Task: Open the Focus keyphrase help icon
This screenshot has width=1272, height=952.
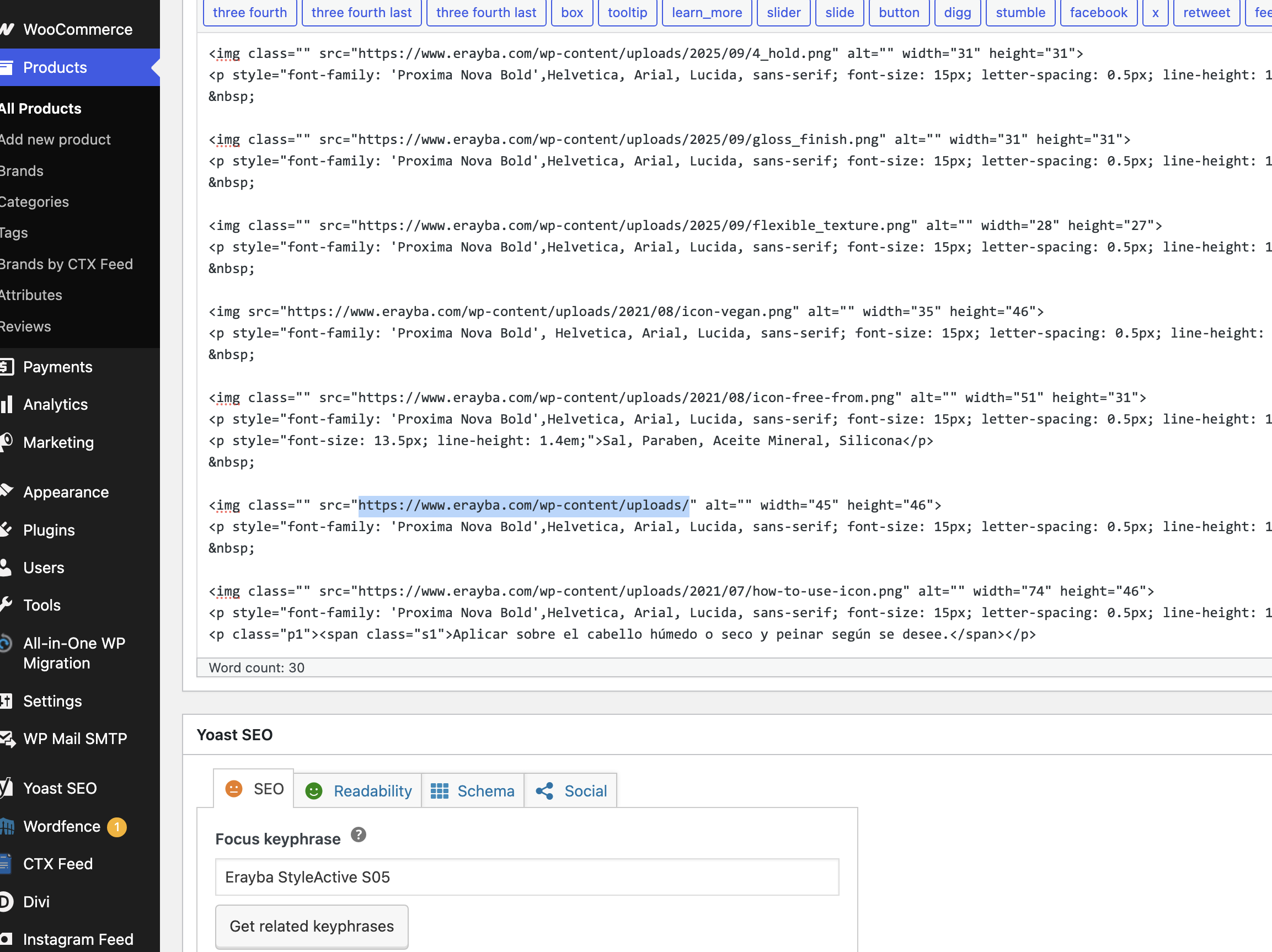Action: (x=358, y=835)
